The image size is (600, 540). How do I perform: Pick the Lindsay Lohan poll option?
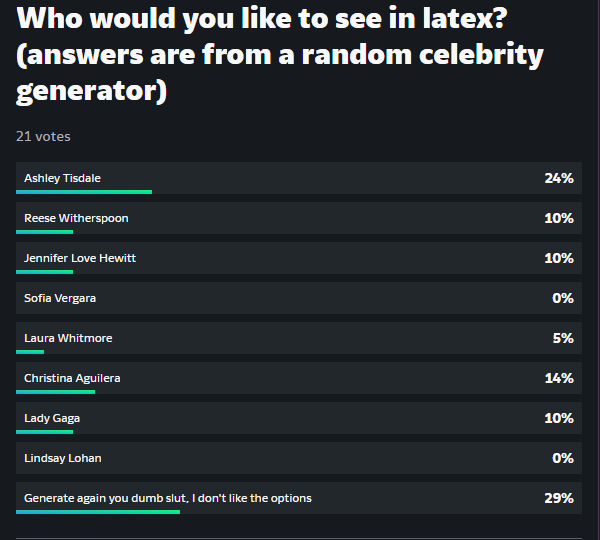(x=299, y=458)
